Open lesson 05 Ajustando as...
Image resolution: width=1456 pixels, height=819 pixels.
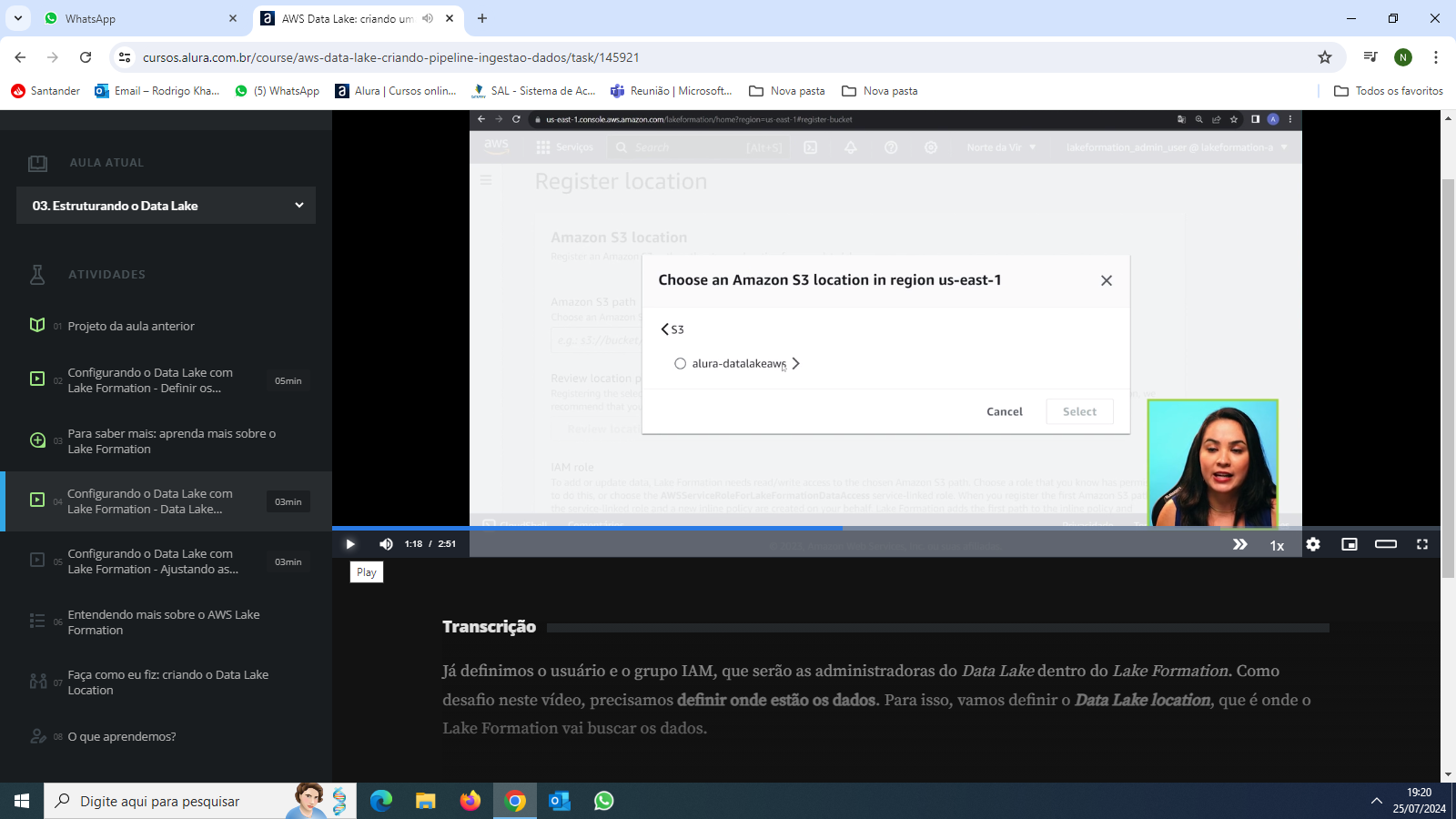click(167, 561)
